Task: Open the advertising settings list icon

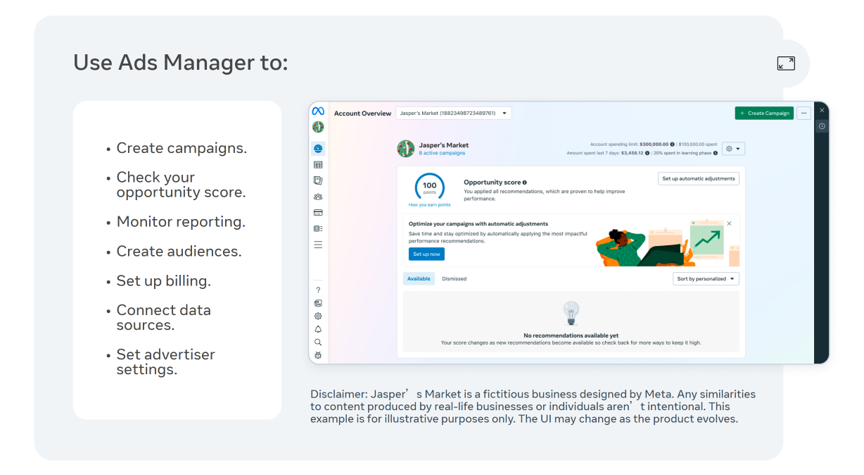Action: pos(318,228)
